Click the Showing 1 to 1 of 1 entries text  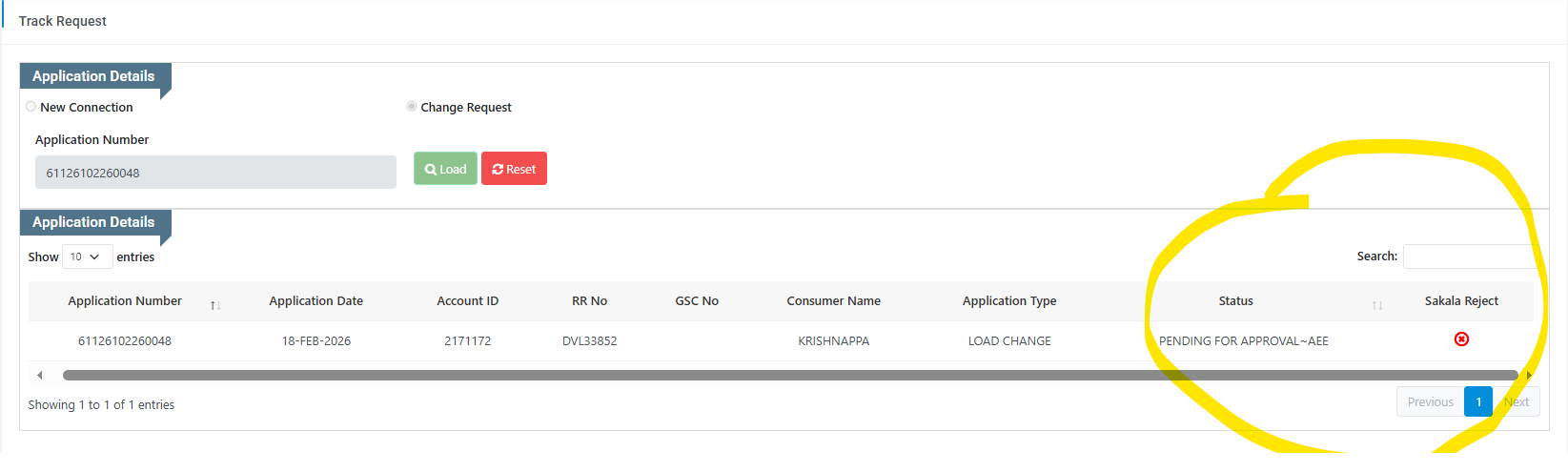101,404
